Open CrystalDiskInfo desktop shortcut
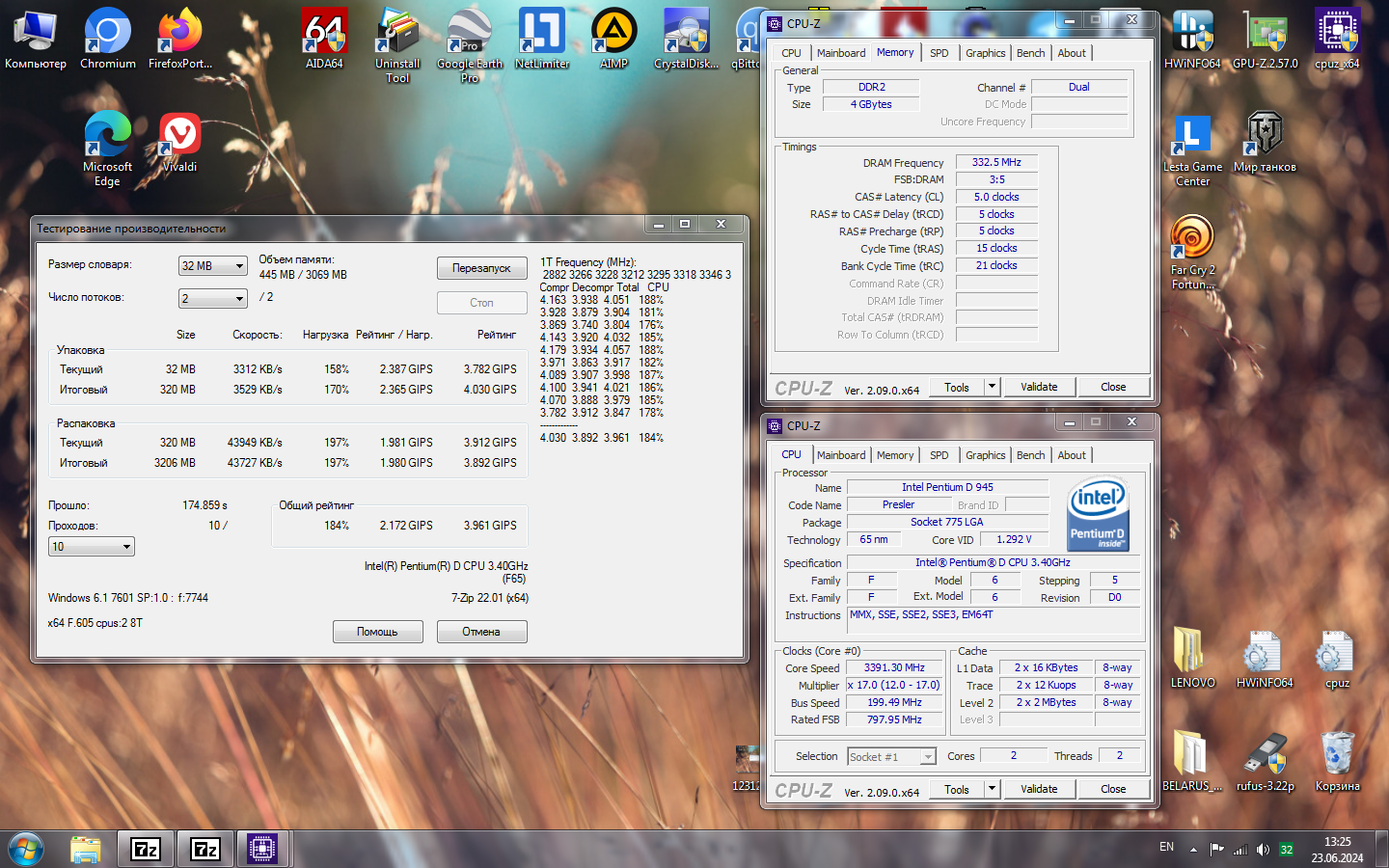 coord(687,39)
